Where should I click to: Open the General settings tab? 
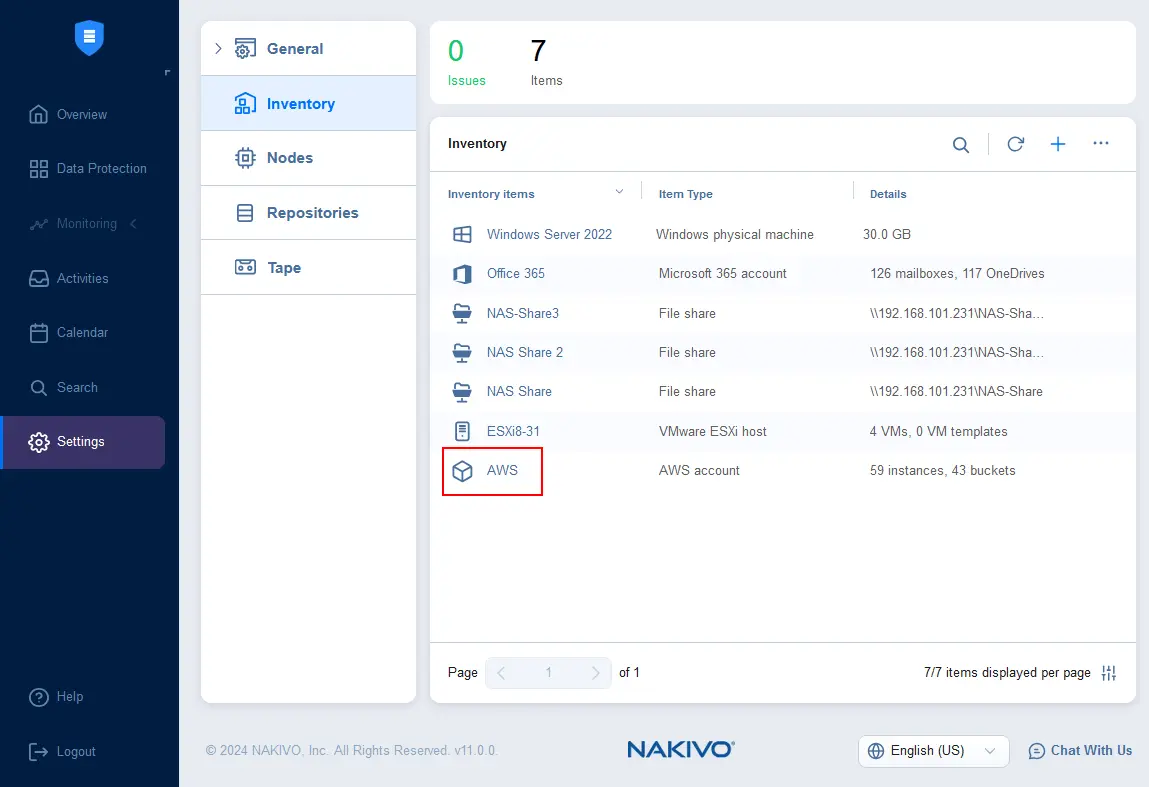[309, 48]
